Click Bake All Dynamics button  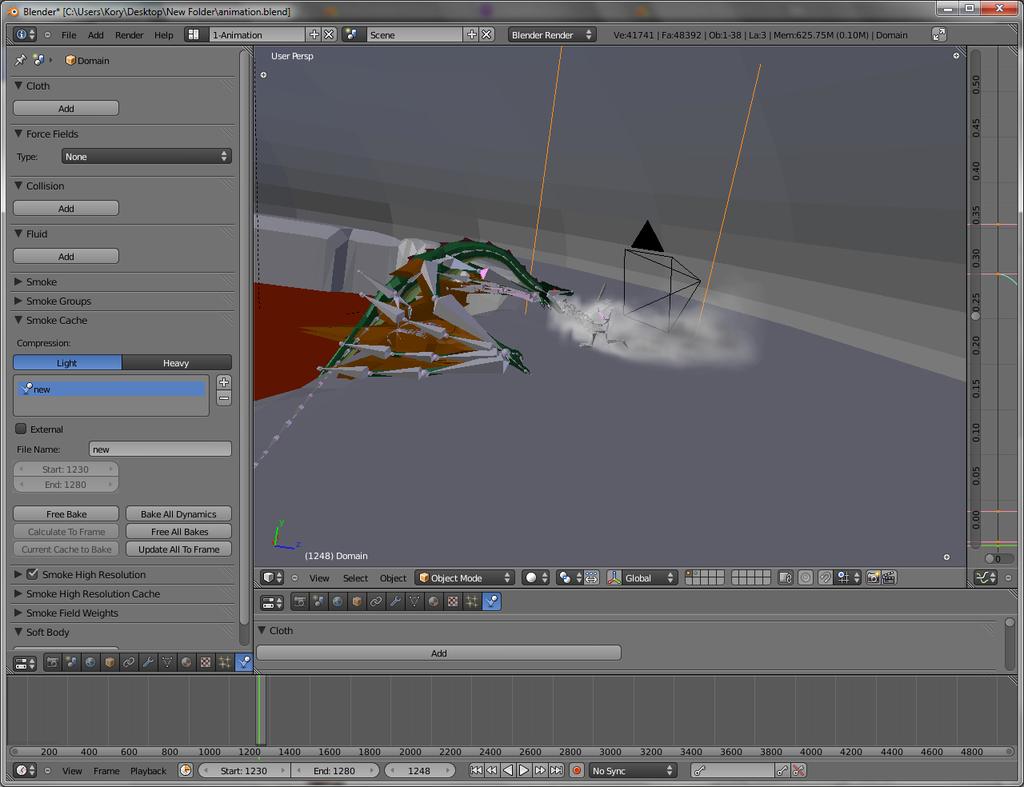(178, 514)
